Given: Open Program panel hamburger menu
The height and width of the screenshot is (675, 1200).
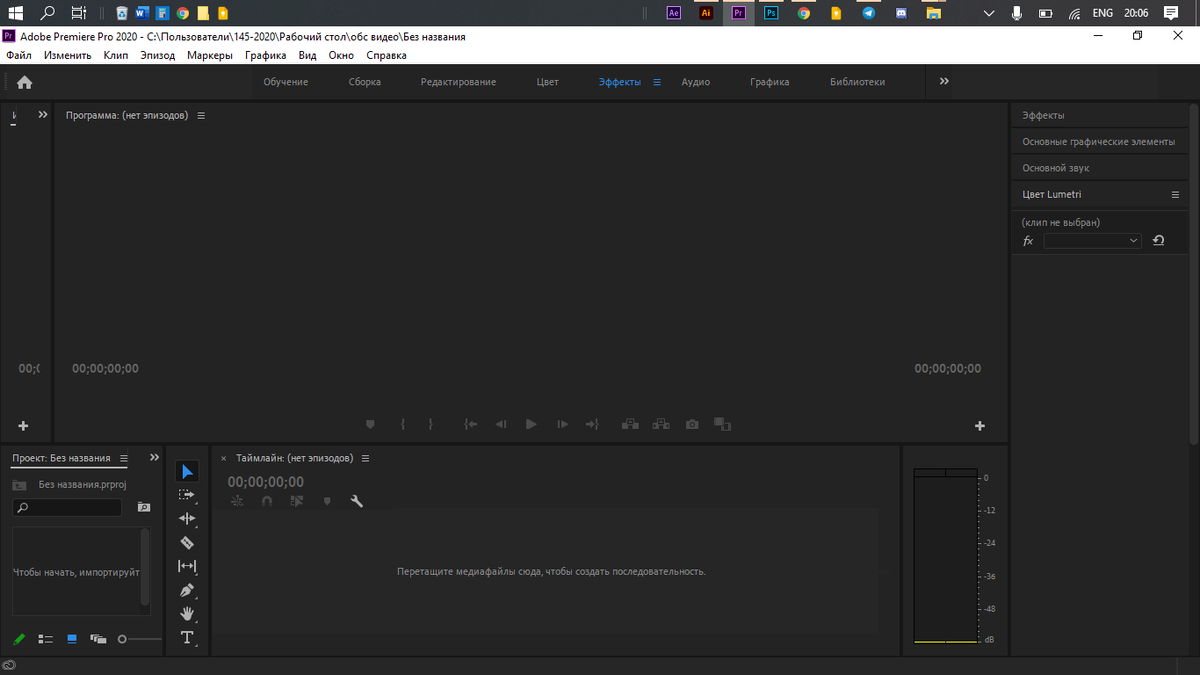Looking at the screenshot, I should coord(201,116).
